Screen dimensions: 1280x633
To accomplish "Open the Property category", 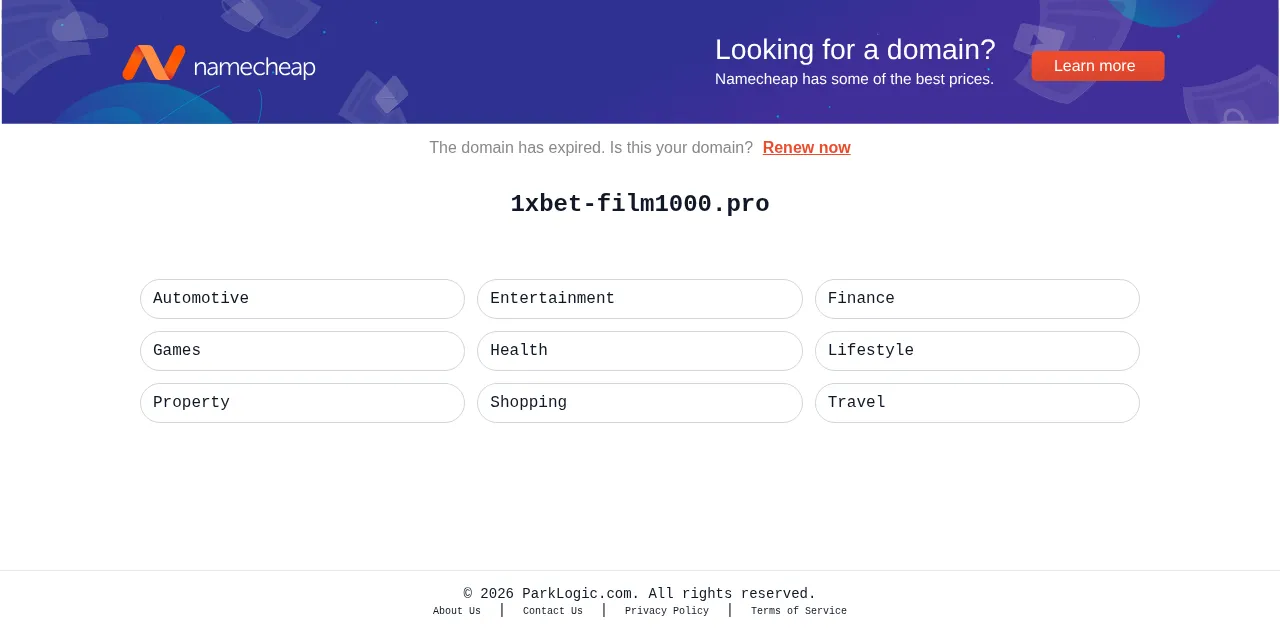I will [x=302, y=403].
